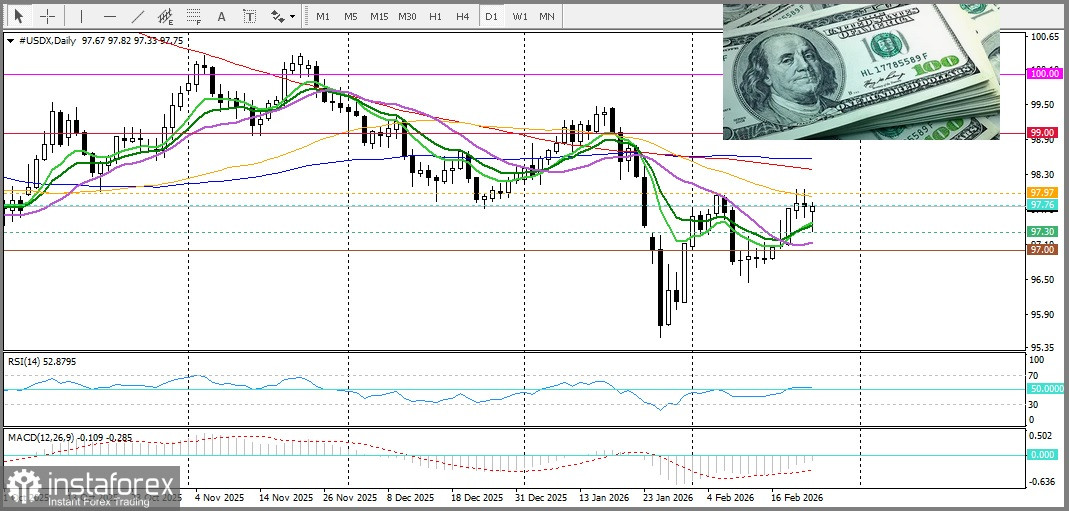Activate the crosshair tool

46,16
